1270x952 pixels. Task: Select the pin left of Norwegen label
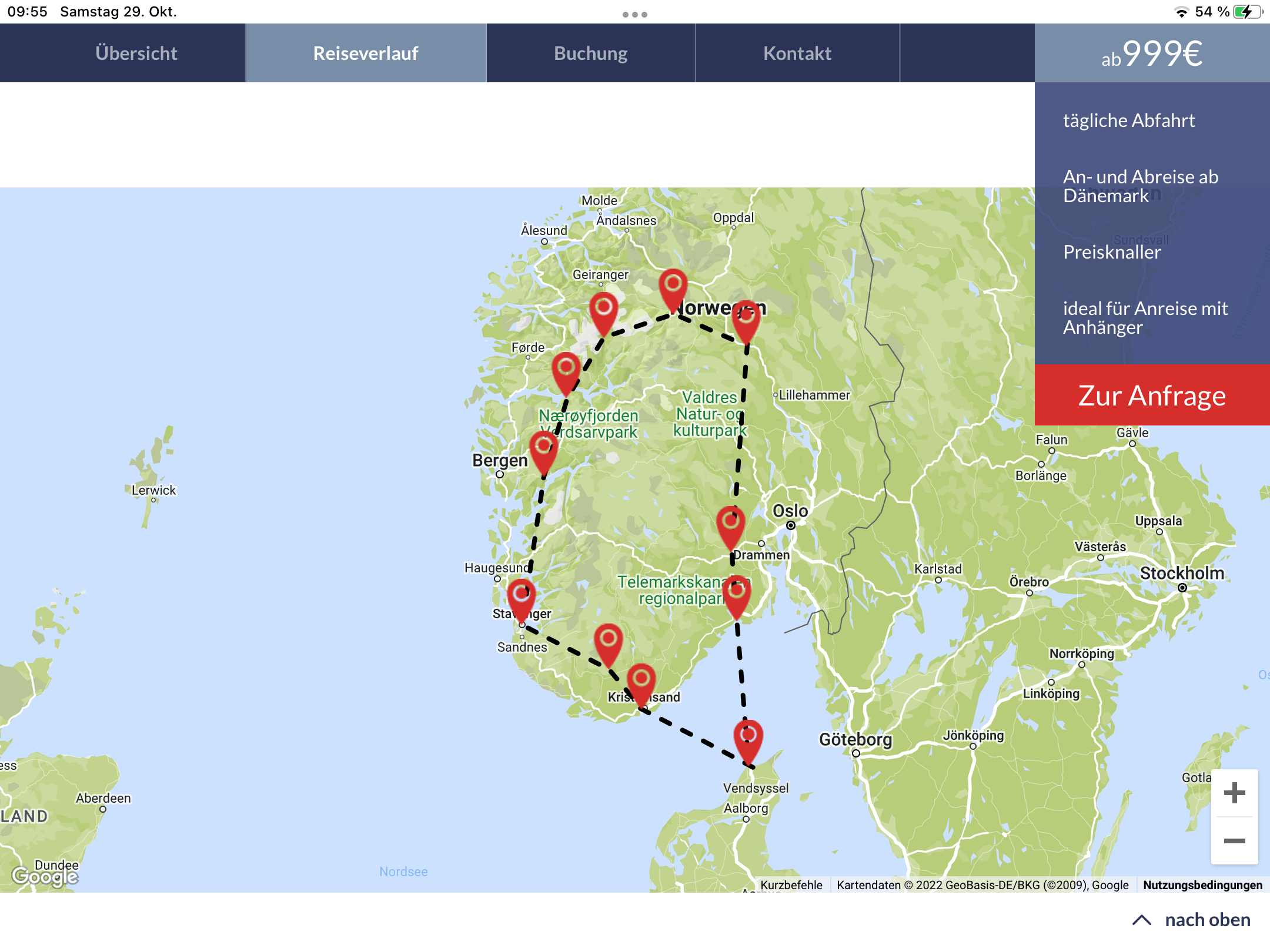[x=673, y=290]
